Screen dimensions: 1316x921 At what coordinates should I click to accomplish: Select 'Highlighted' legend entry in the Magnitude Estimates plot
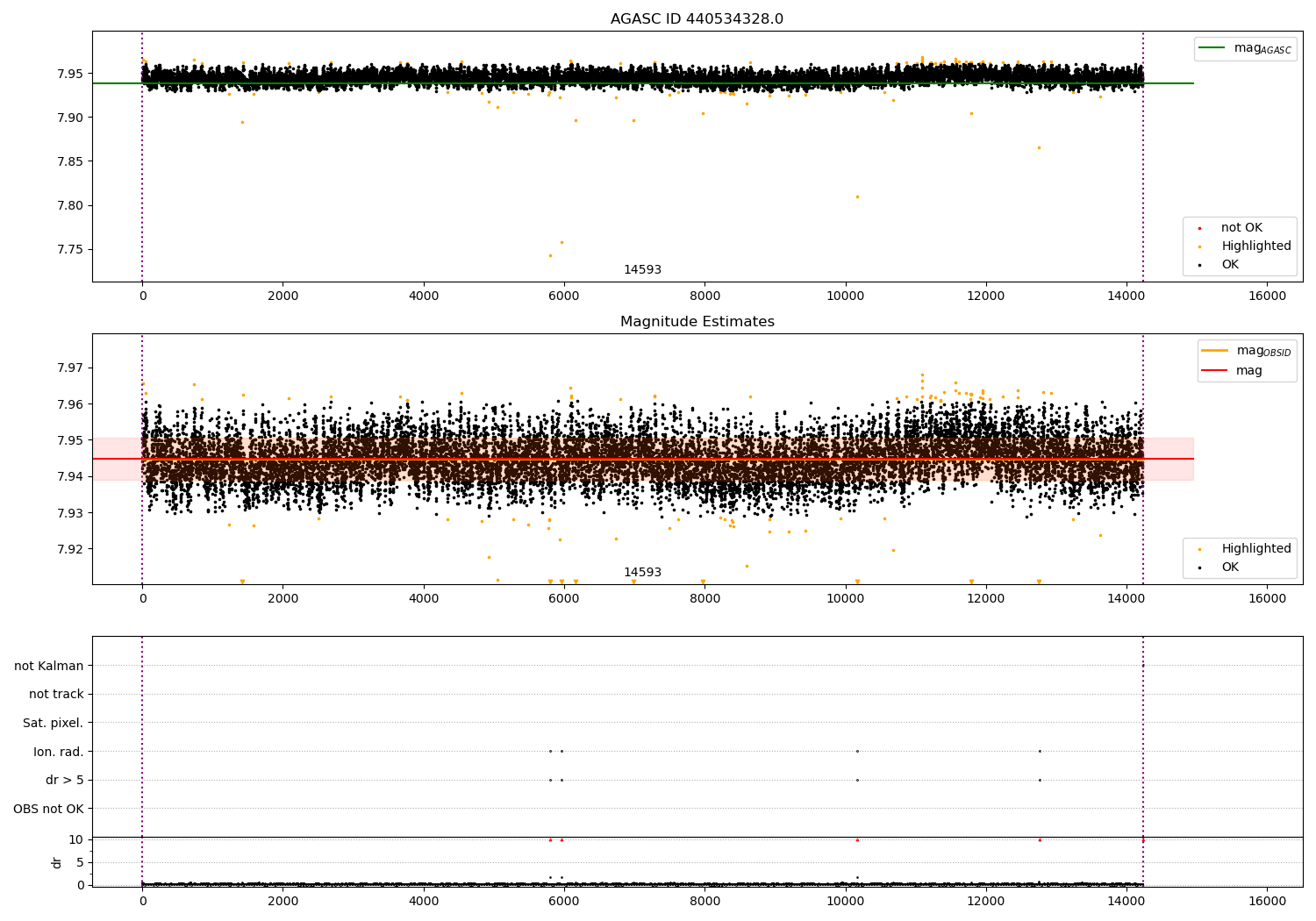point(1255,549)
